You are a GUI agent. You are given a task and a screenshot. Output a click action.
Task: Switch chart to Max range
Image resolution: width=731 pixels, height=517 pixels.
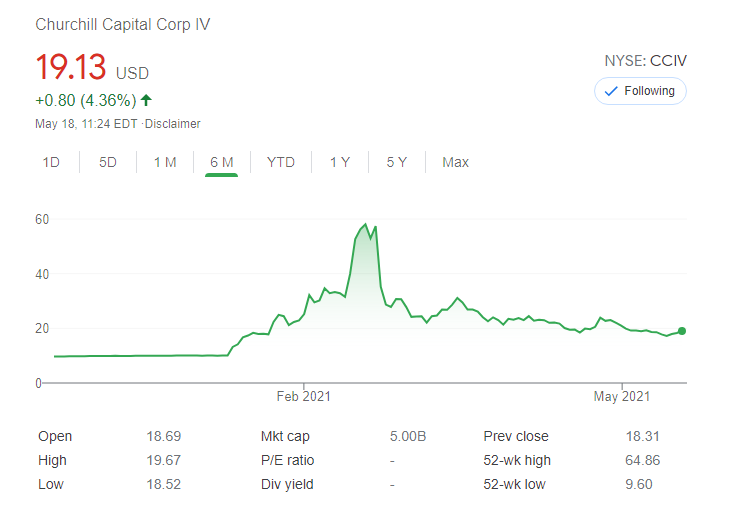tap(455, 162)
